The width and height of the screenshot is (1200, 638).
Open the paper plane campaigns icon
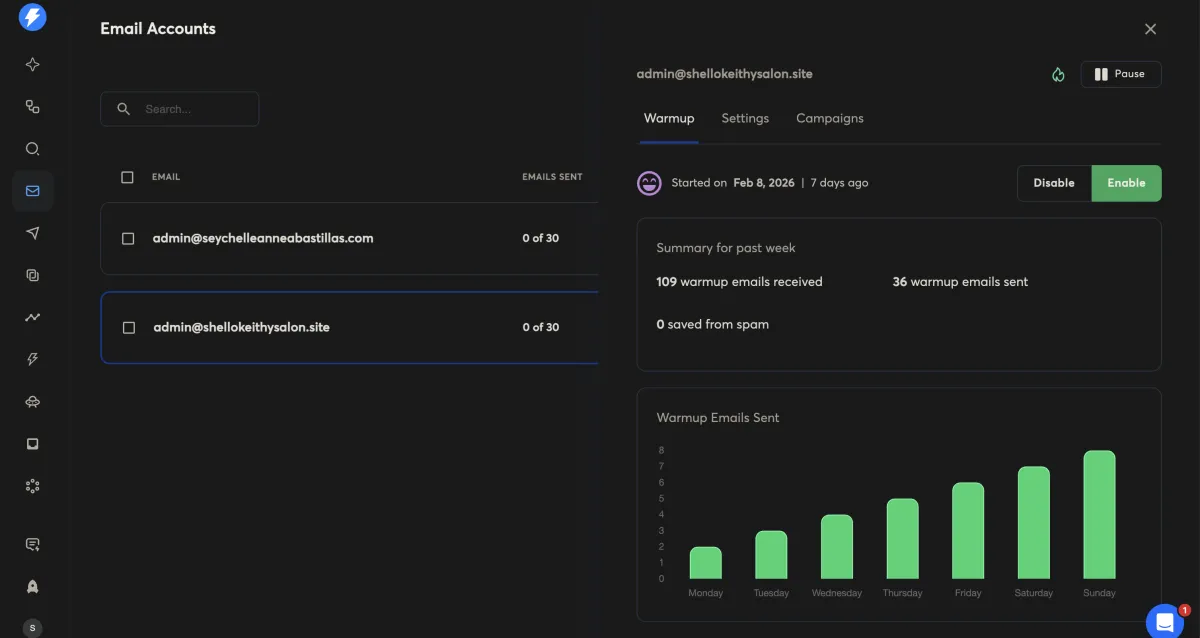pyautogui.click(x=33, y=233)
